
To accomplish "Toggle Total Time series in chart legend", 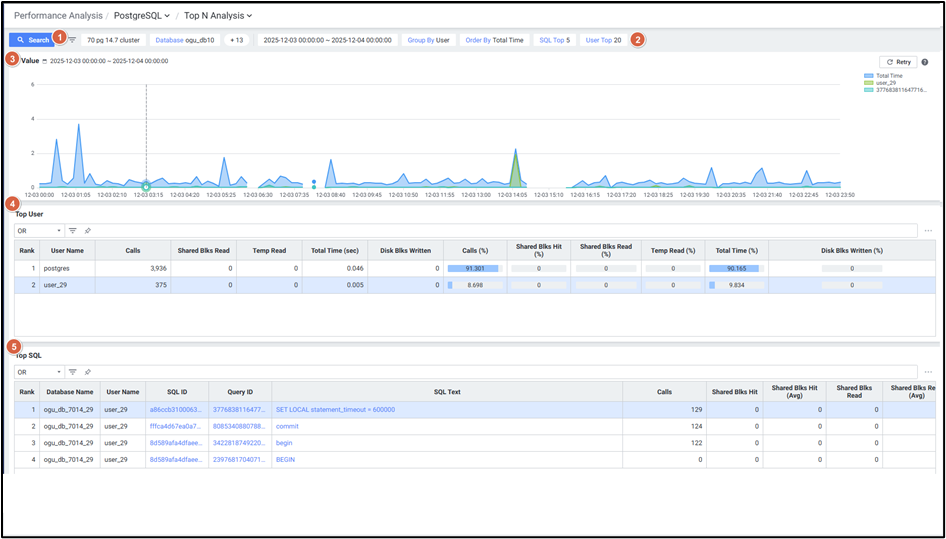I will (x=882, y=76).
